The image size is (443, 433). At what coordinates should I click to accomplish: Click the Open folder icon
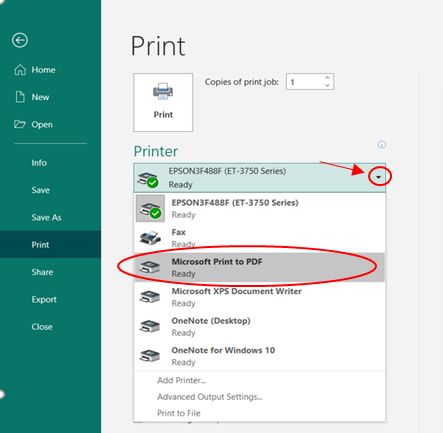pyautogui.click(x=20, y=124)
